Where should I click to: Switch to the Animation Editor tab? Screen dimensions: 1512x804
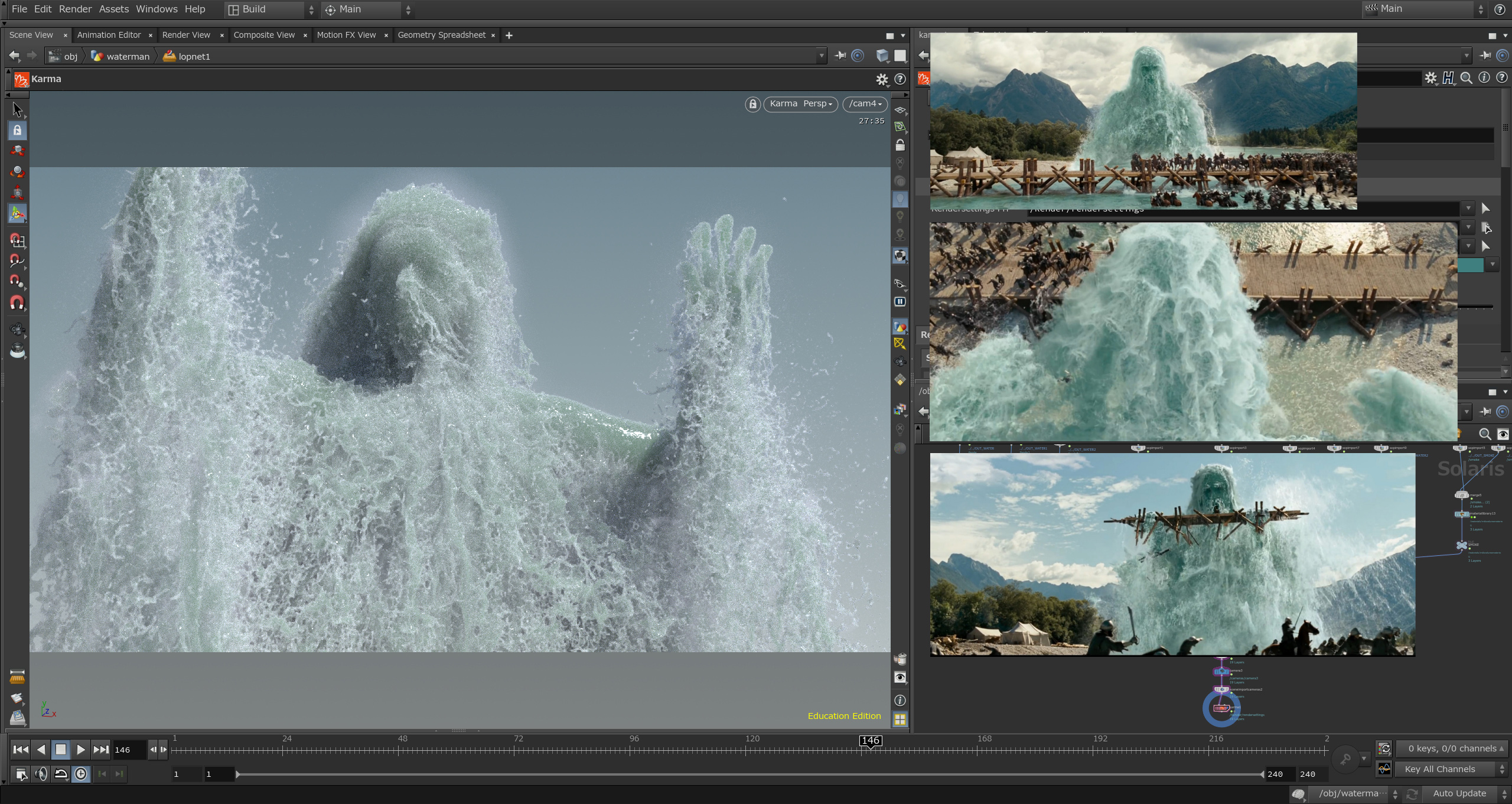tap(109, 35)
